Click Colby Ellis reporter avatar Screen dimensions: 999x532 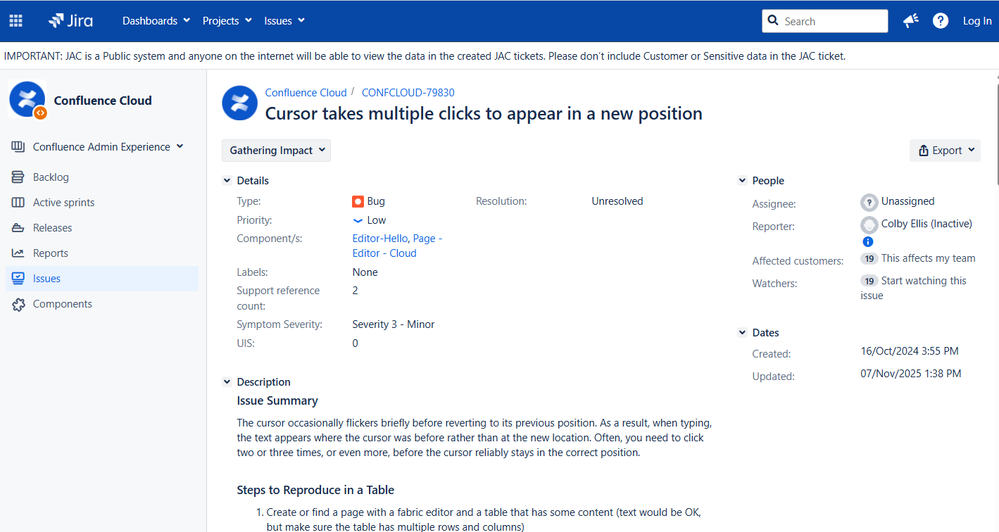click(x=869, y=225)
